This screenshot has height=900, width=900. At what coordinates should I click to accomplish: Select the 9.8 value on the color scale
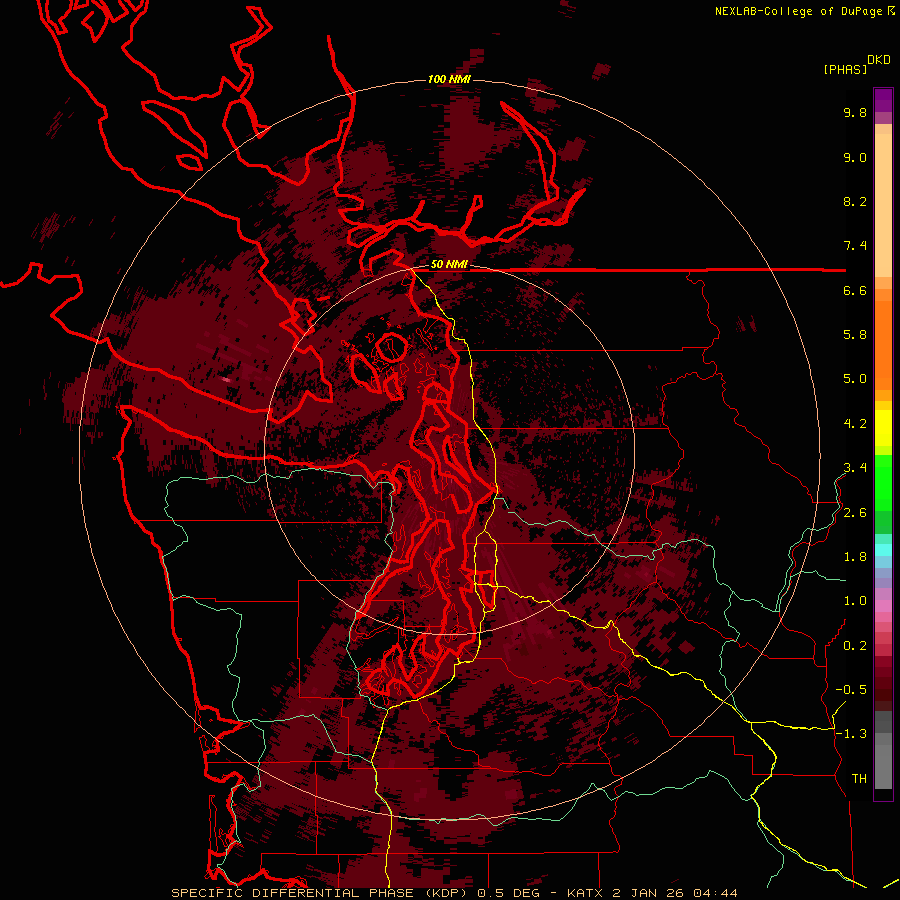coord(855,112)
